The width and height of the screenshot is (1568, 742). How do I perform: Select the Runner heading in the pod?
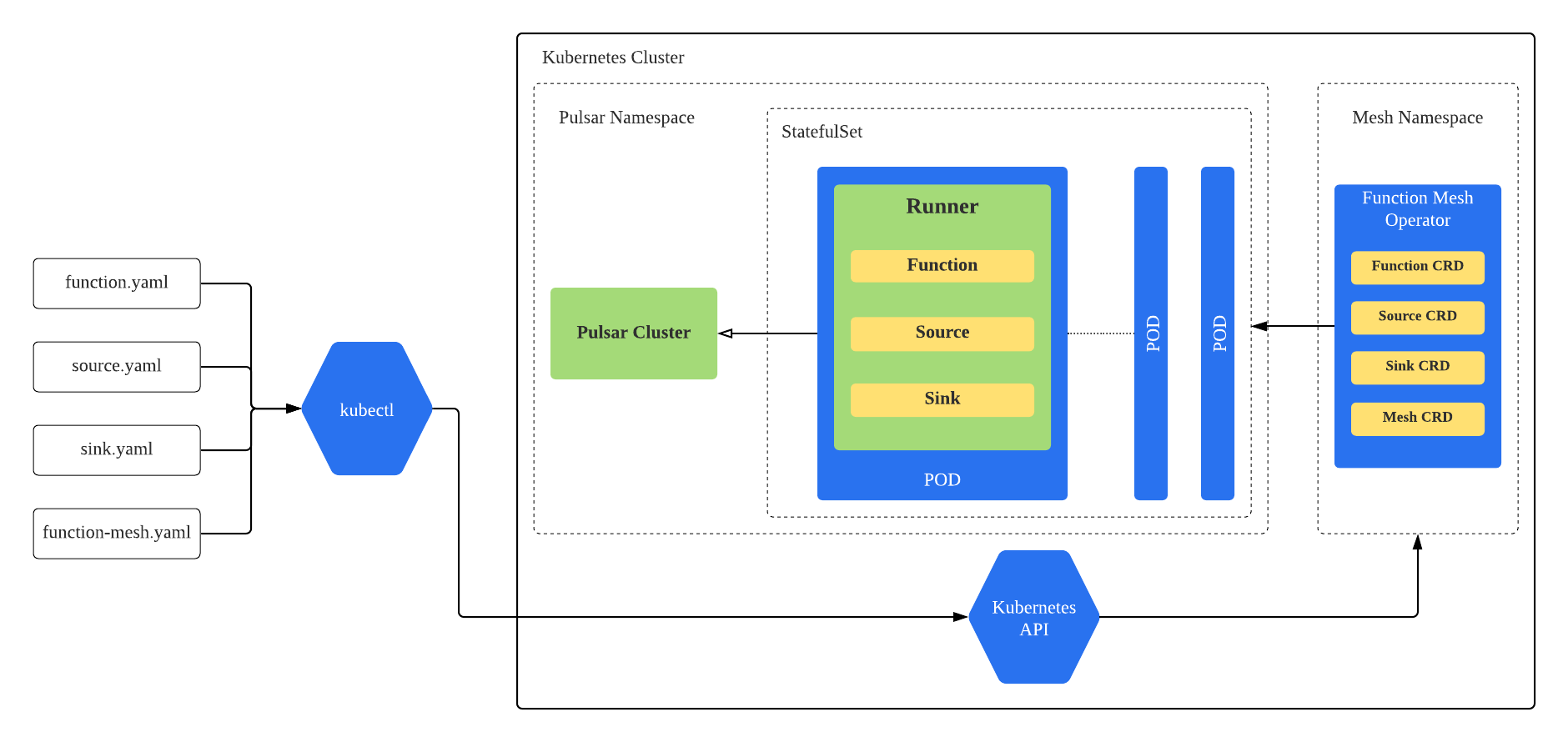[x=942, y=206]
